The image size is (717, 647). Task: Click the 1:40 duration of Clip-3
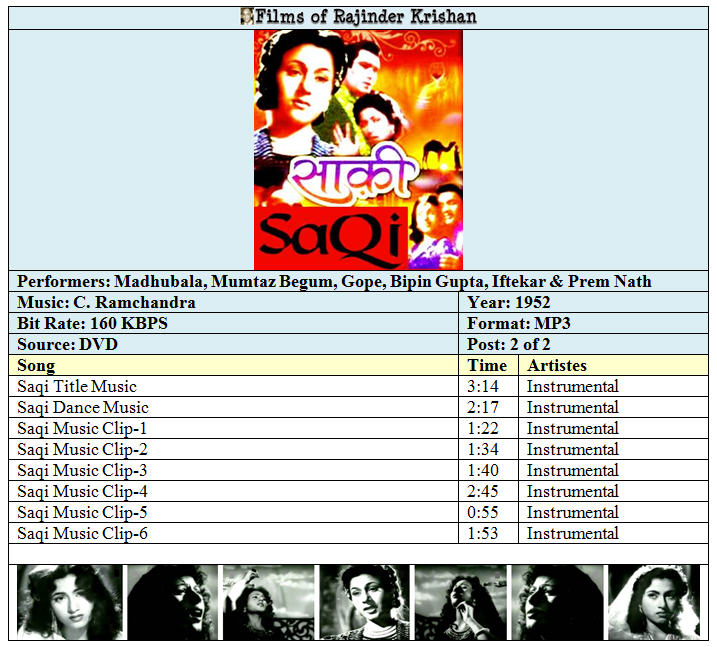(x=482, y=471)
